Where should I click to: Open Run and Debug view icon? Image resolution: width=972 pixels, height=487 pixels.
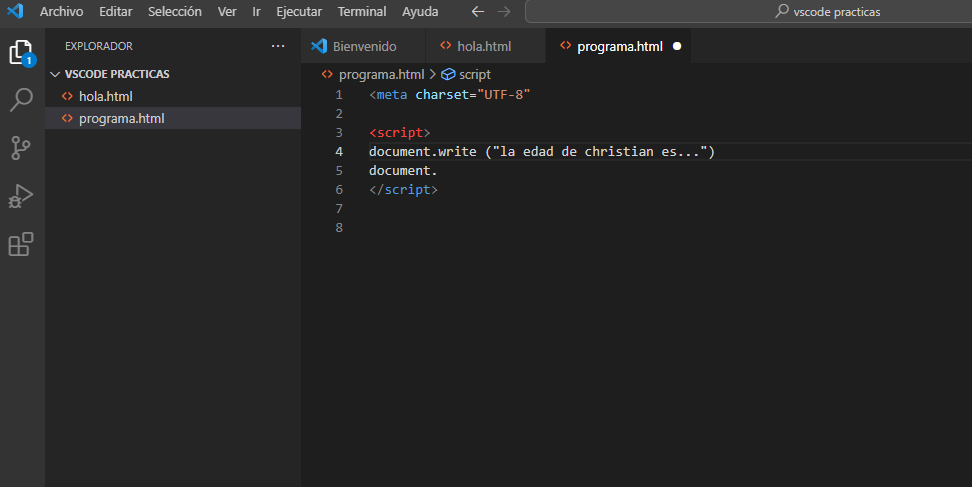(21, 196)
